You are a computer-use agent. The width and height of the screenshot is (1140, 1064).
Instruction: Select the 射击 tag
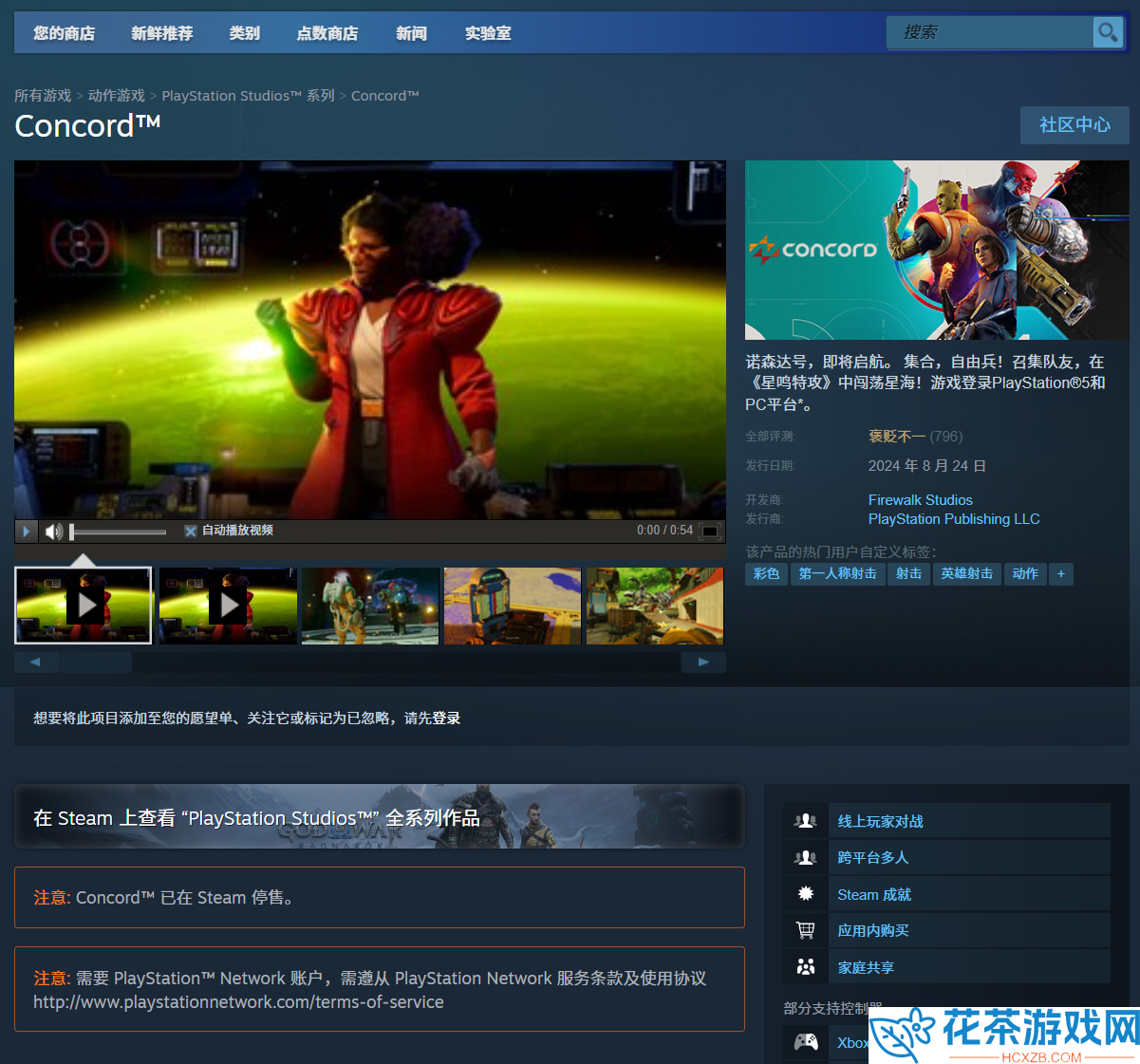pyautogui.click(x=909, y=573)
